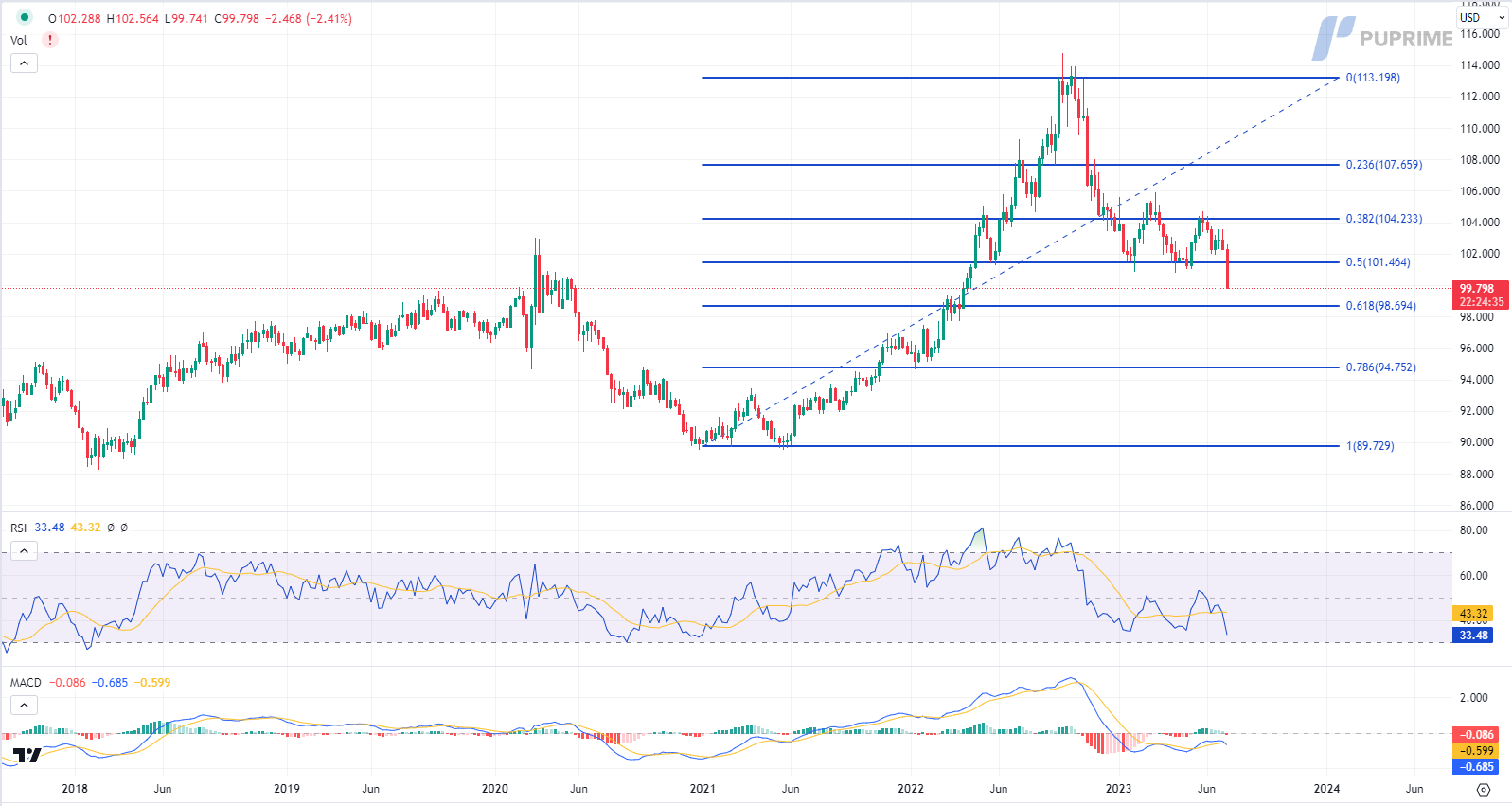The image size is (1512, 806).
Task: Click the 1(89.729) Fibonacci level label
Action: point(1370,446)
